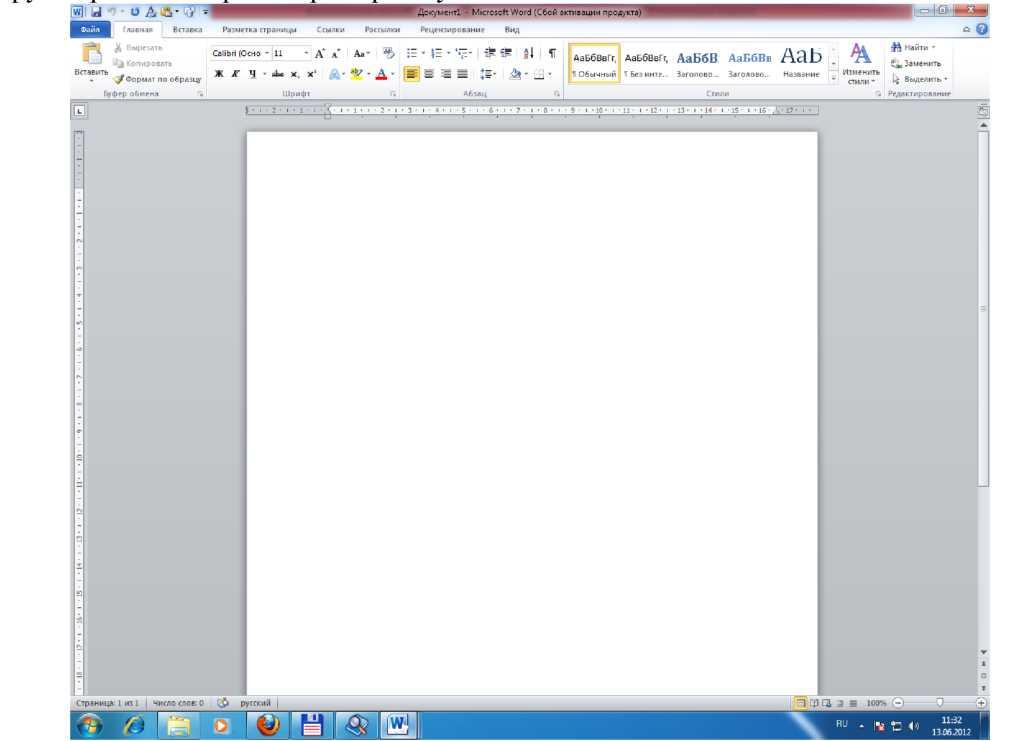Screen dimensions: 1009x741
Task: Click the tab selector L box left of ruler
Action: point(79,111)
